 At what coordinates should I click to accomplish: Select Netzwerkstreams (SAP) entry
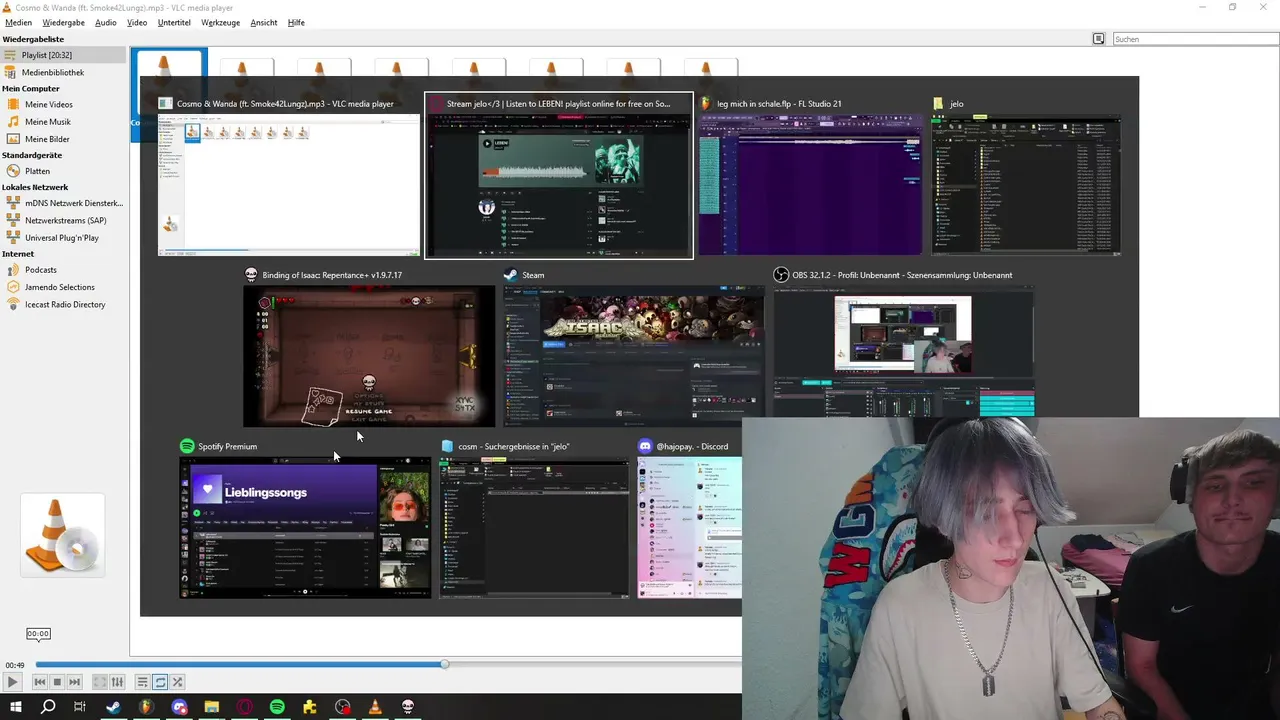[64, 220]
